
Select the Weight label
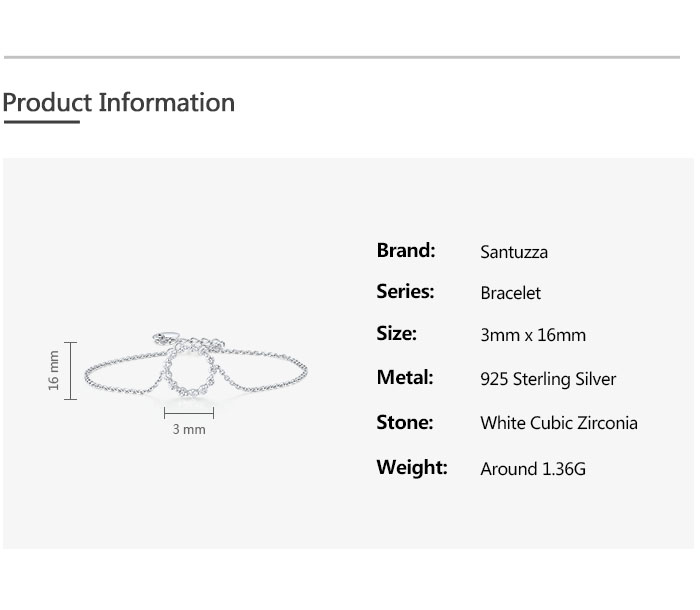[411, 467]
